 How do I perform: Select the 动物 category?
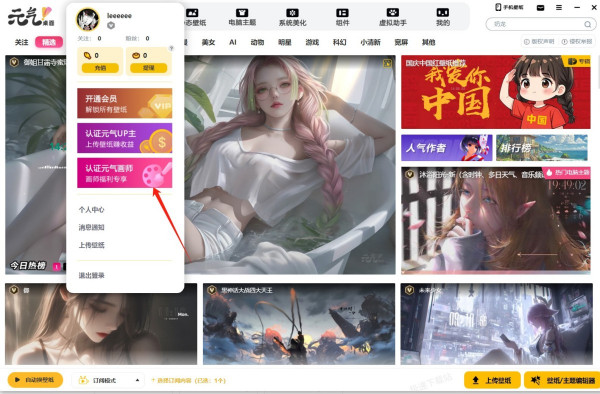(x=257, y=42)
